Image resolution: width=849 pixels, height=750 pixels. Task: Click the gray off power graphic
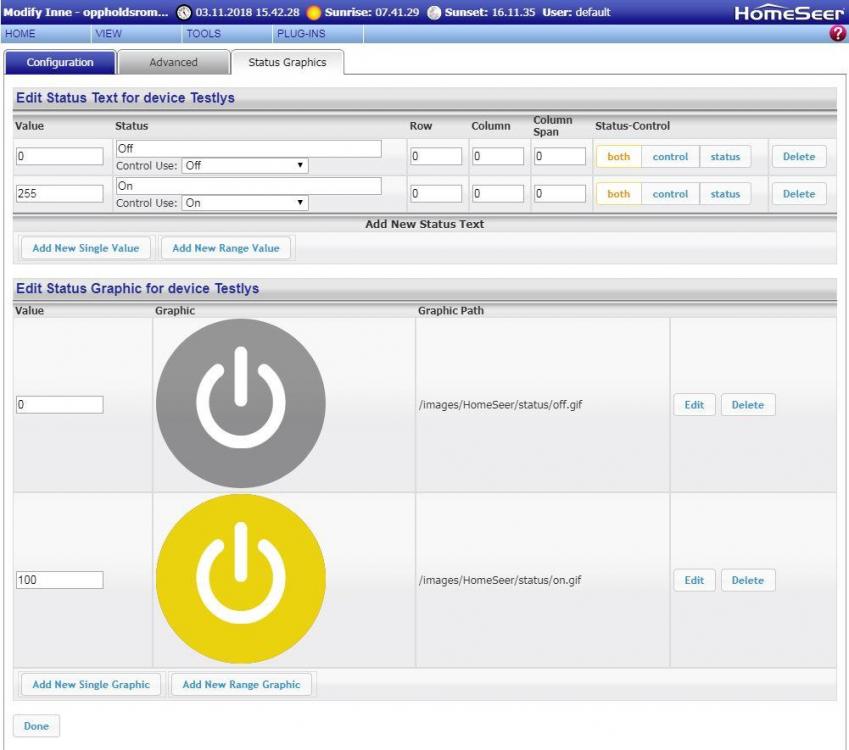click(241, 404)
